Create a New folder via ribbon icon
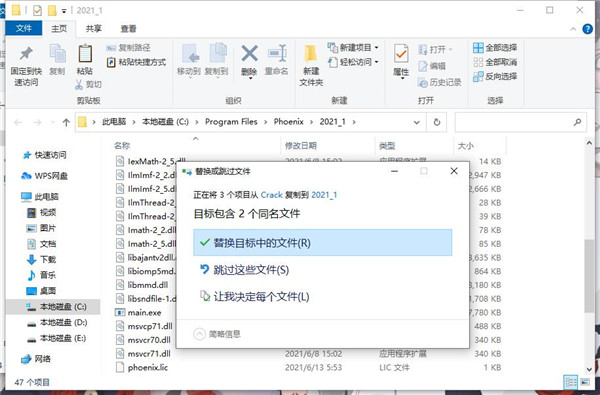The width and height of the screenshot is (600, 395). point(311,54)
